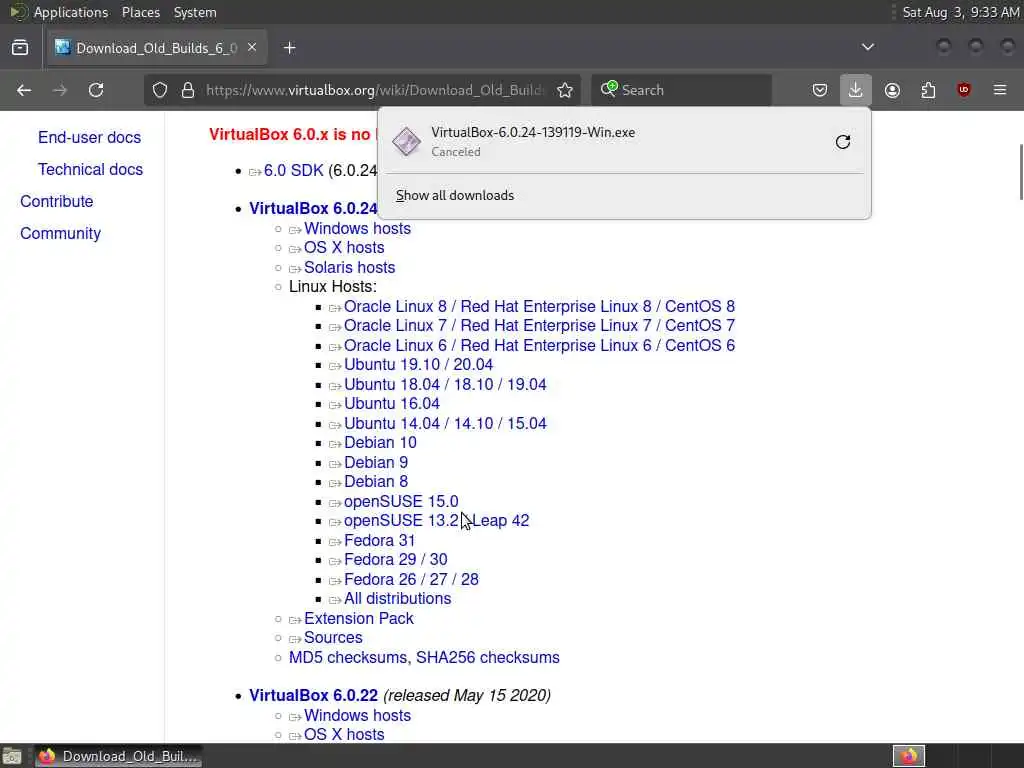The image size is (1024, 768).
Task: Click the Solaris hosts link
Action: (x=349, y=267)
